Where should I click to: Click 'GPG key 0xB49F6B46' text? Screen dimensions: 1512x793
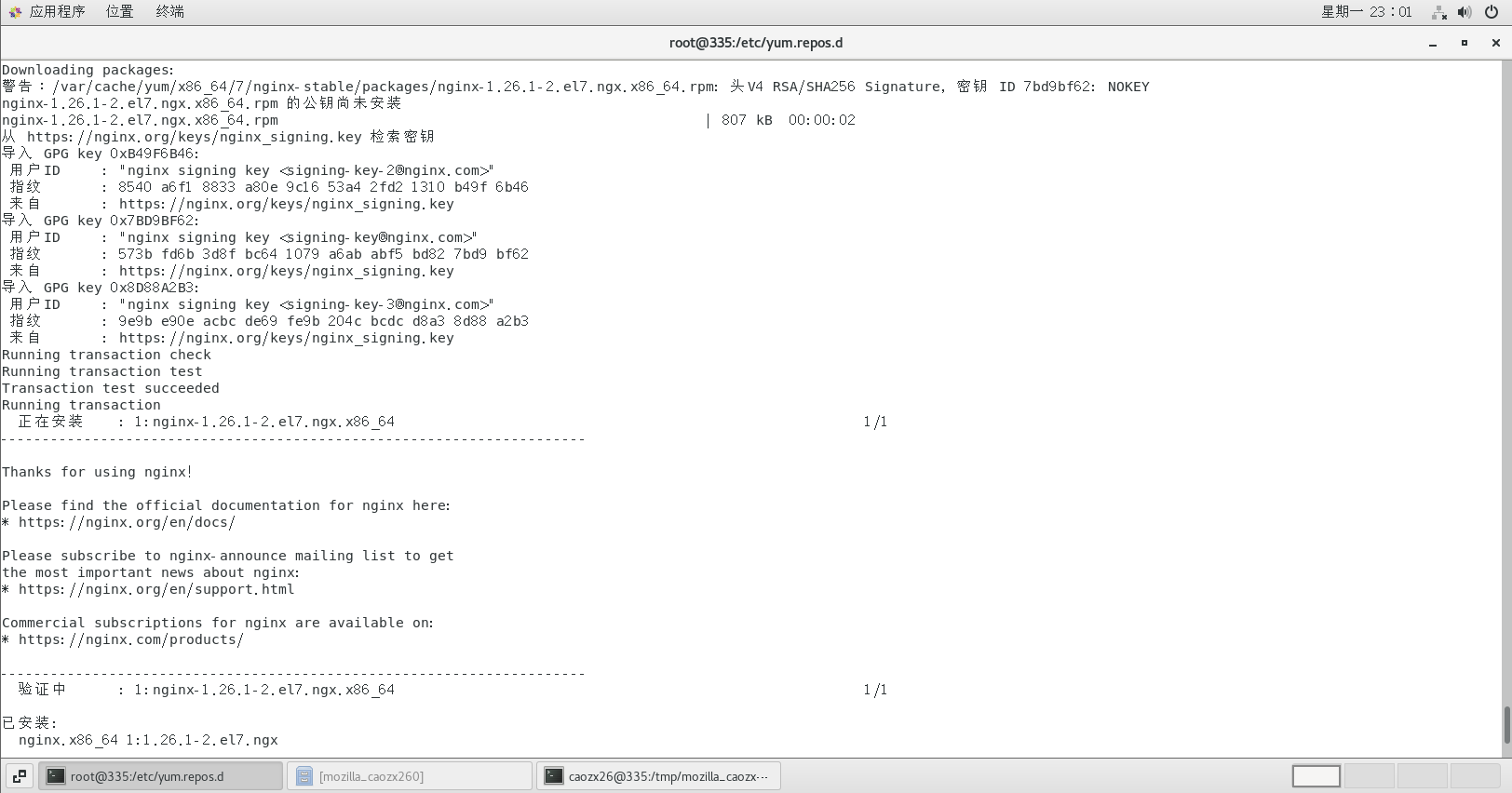(121, 154)
